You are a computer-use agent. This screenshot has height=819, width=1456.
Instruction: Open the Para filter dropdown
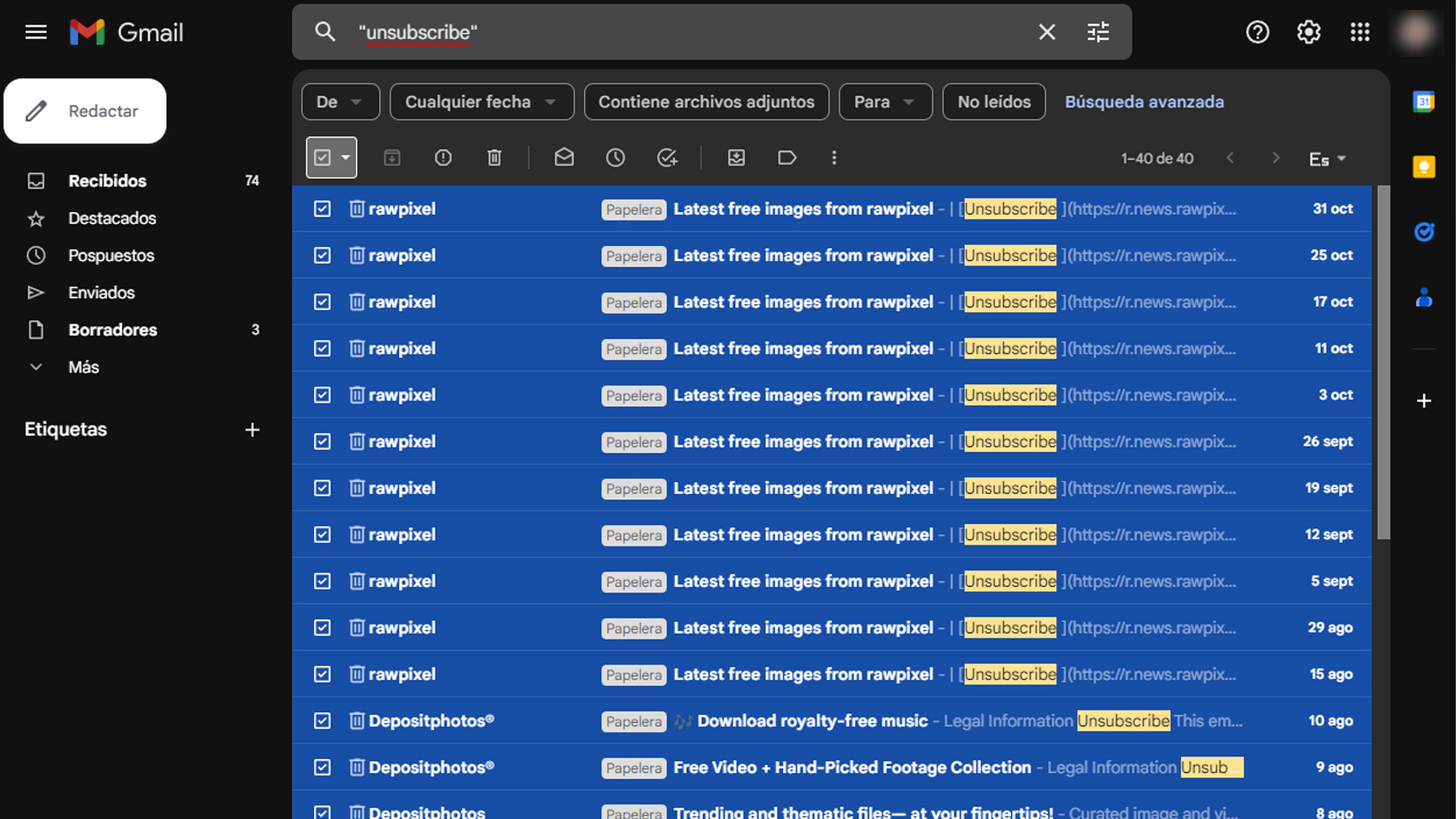click(886, 102)
